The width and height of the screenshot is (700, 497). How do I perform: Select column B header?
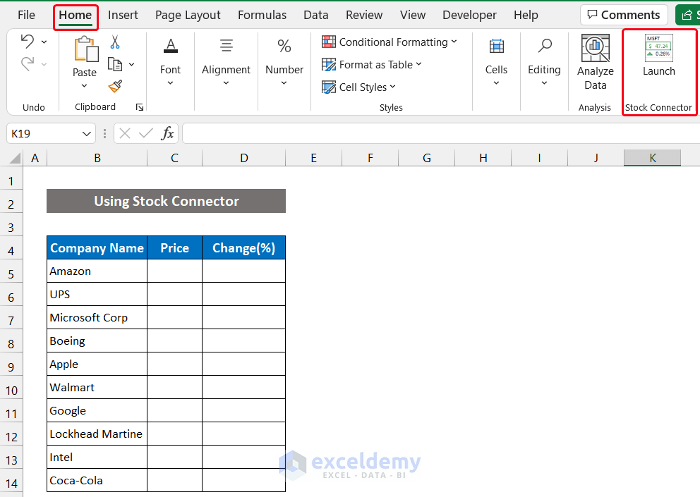click(97, 158)
